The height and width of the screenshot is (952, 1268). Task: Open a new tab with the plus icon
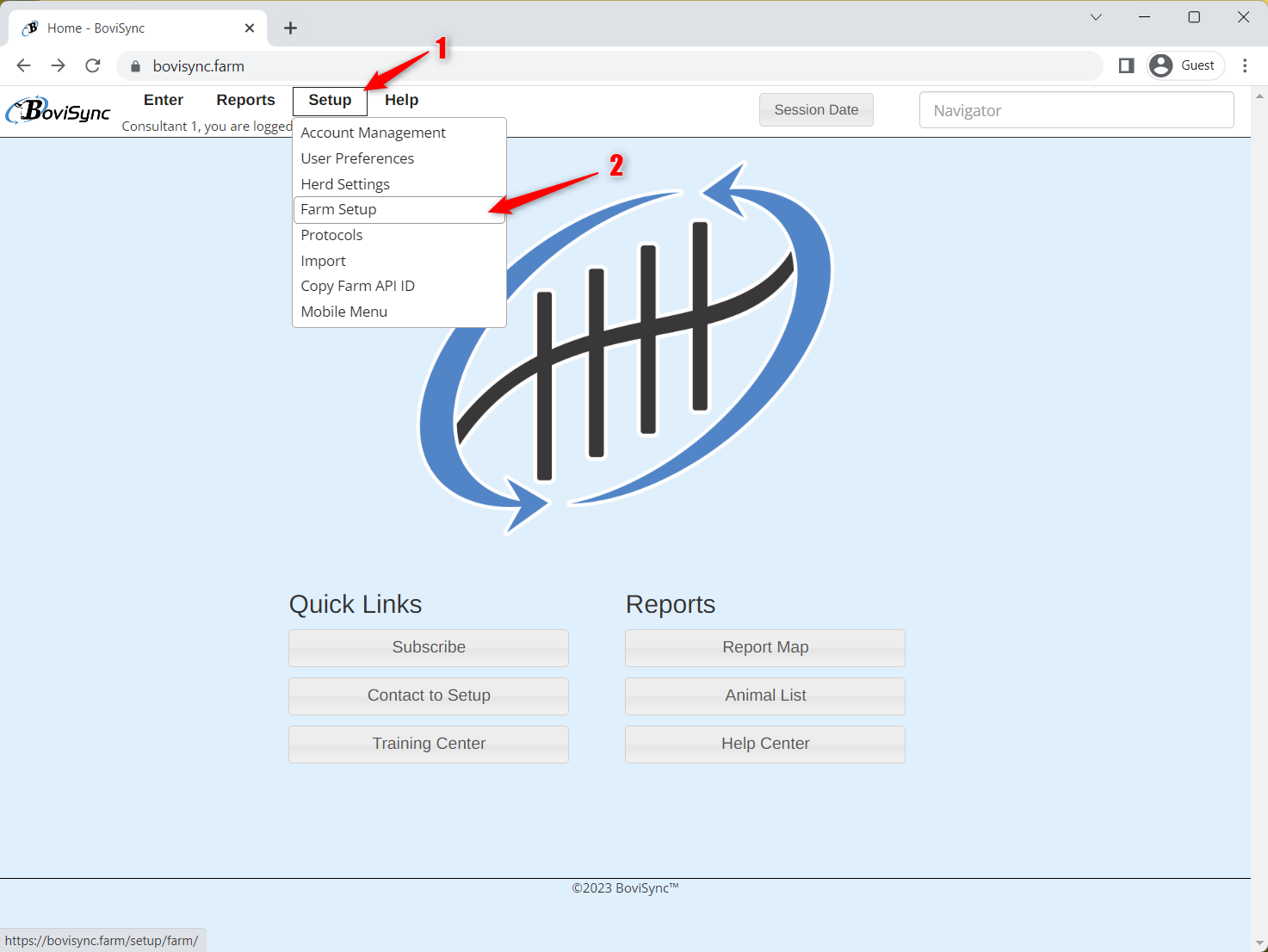(291, 28)
